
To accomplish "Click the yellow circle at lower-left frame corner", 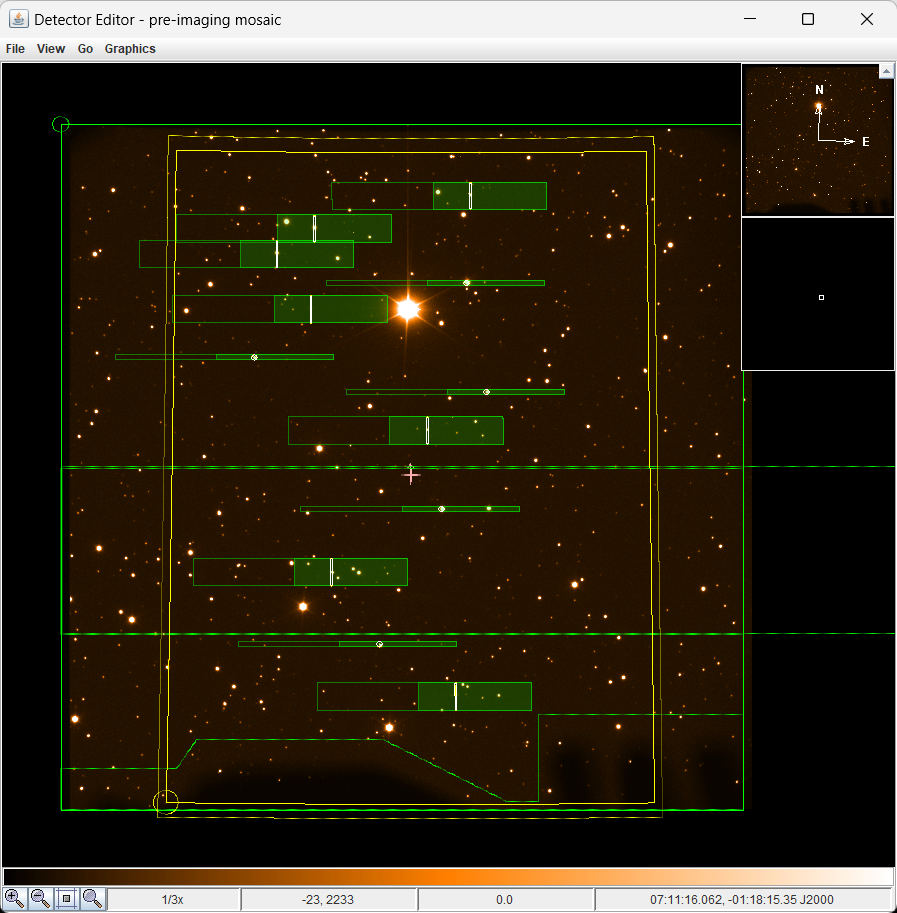I will tap(165, 802).
